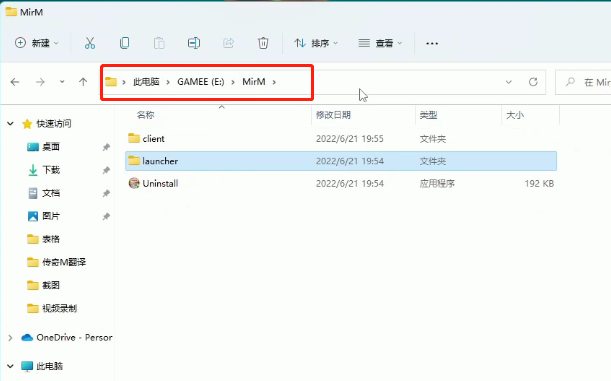Image resolution: width=611 pixels, height=381 pixels.
Task: Open the 新建 (New) dropdown
Action: [36, 43]
